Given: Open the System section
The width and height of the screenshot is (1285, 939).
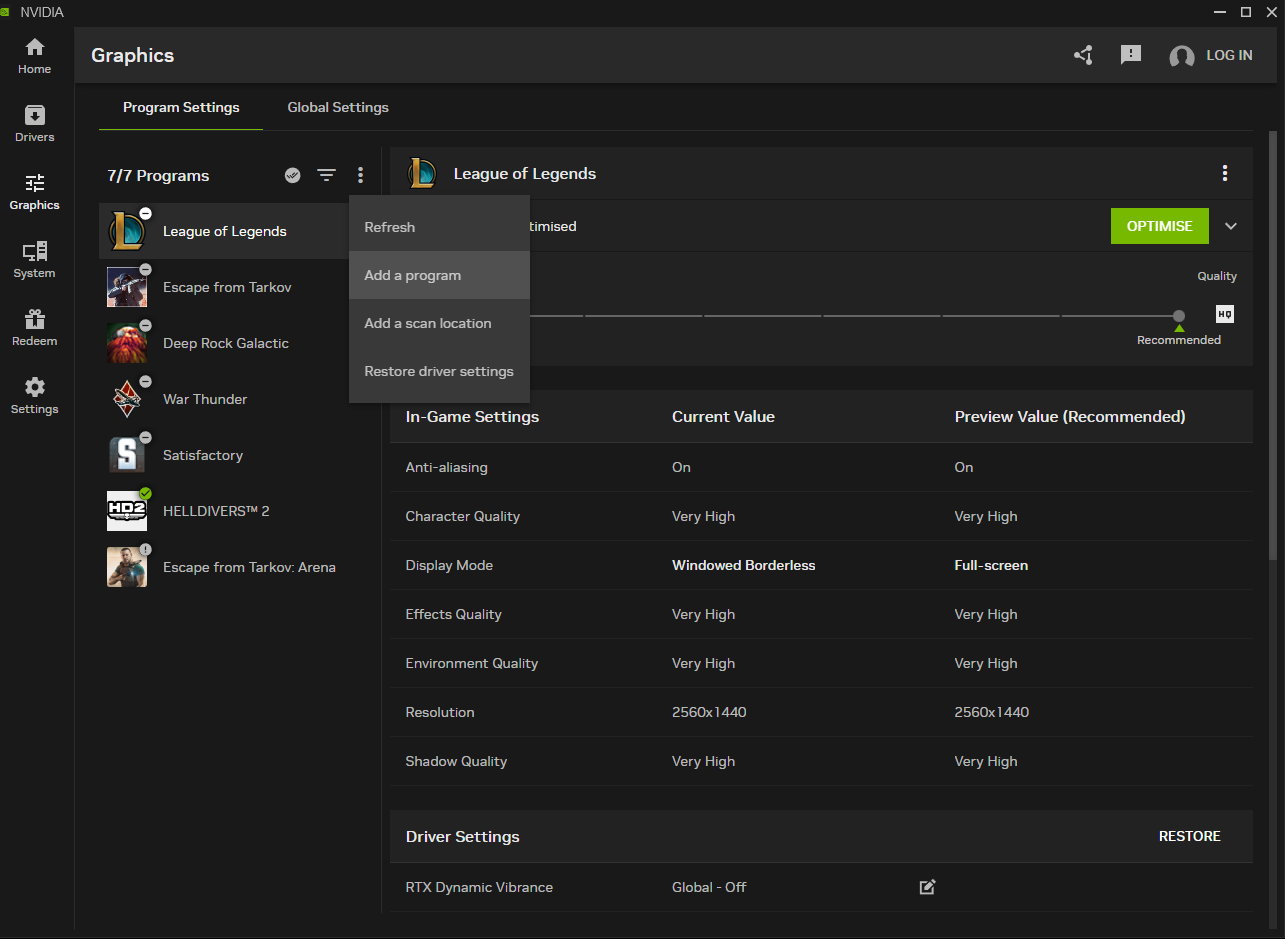Looking at the screenshot, I should [x=35, y=260].
